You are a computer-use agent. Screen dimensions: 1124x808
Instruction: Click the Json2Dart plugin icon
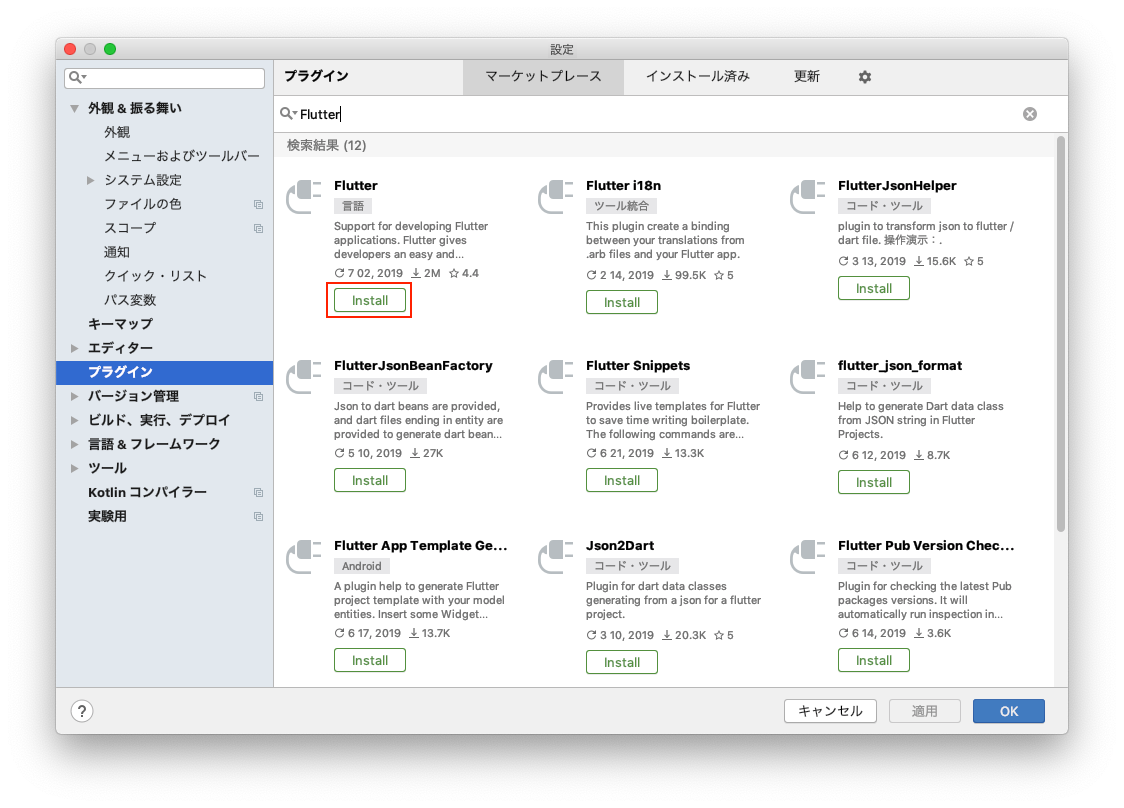point(555,557)
